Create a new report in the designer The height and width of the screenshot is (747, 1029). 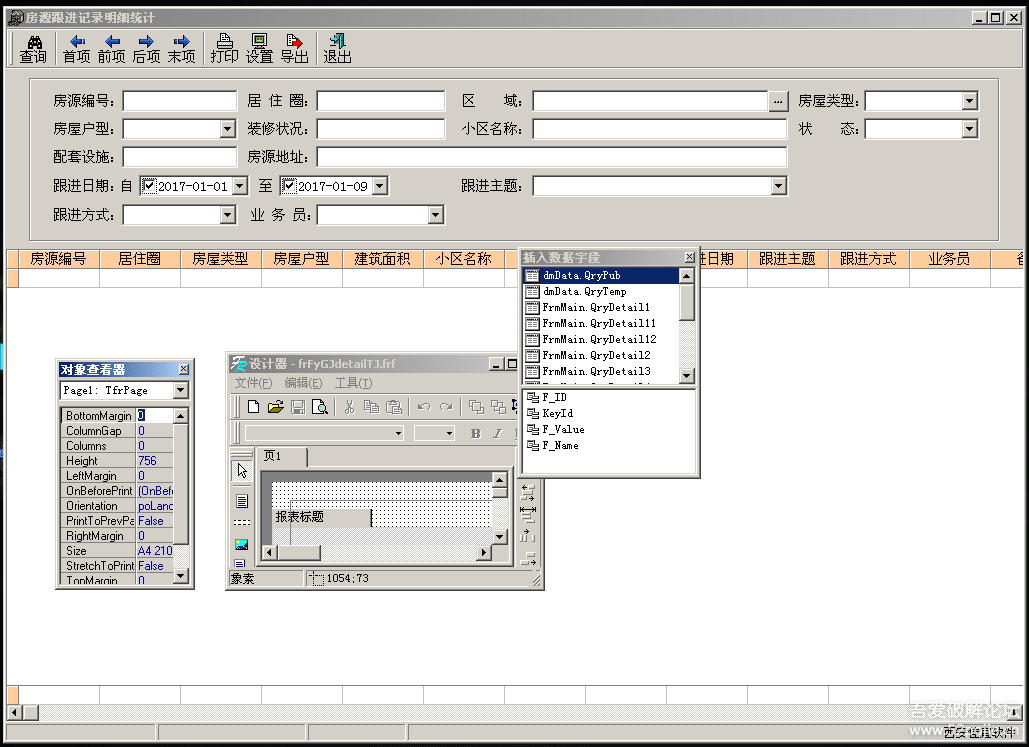253,408
